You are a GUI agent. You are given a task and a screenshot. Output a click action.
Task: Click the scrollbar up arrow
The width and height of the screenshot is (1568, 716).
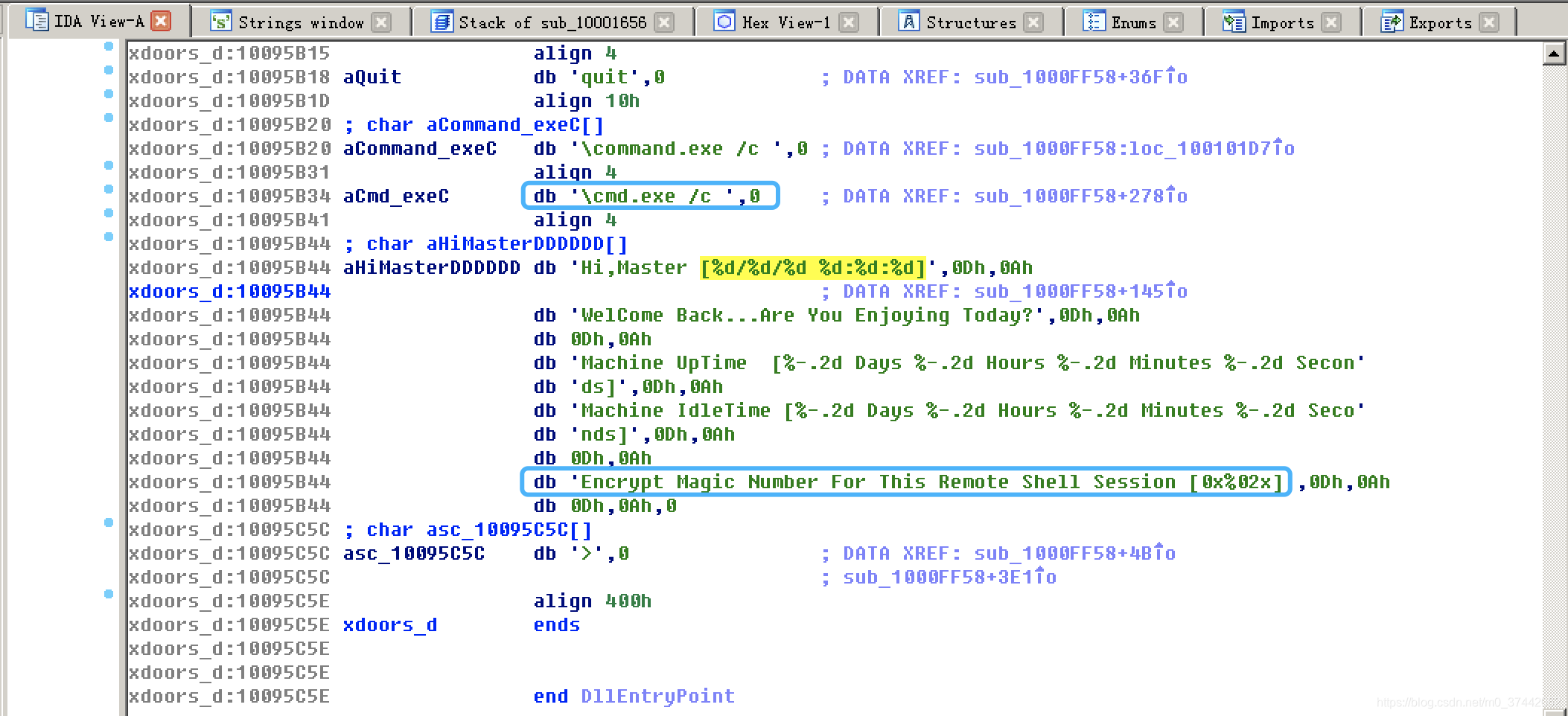(x=1554, y=54)
